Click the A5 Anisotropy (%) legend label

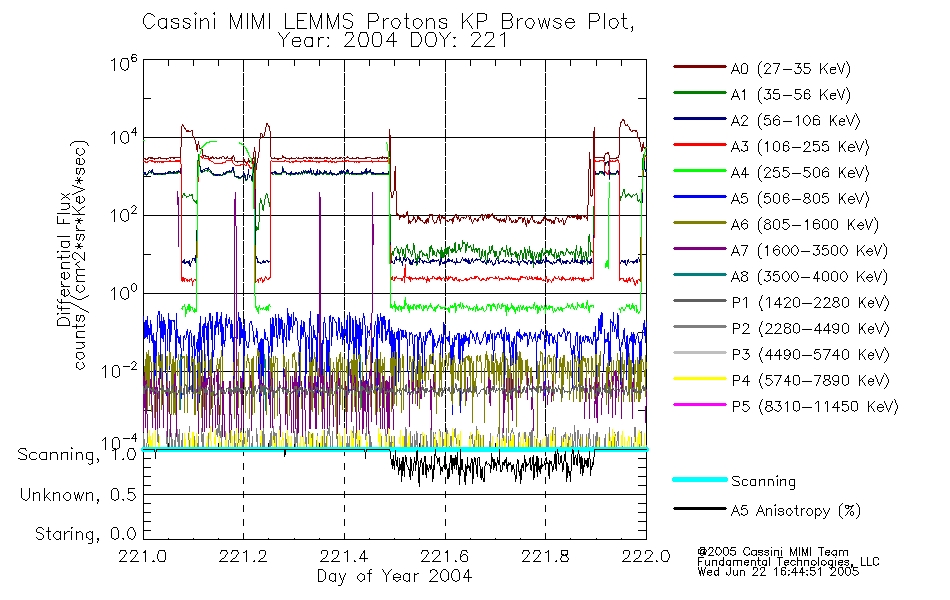pyautogui.click(x=796, y=511)
